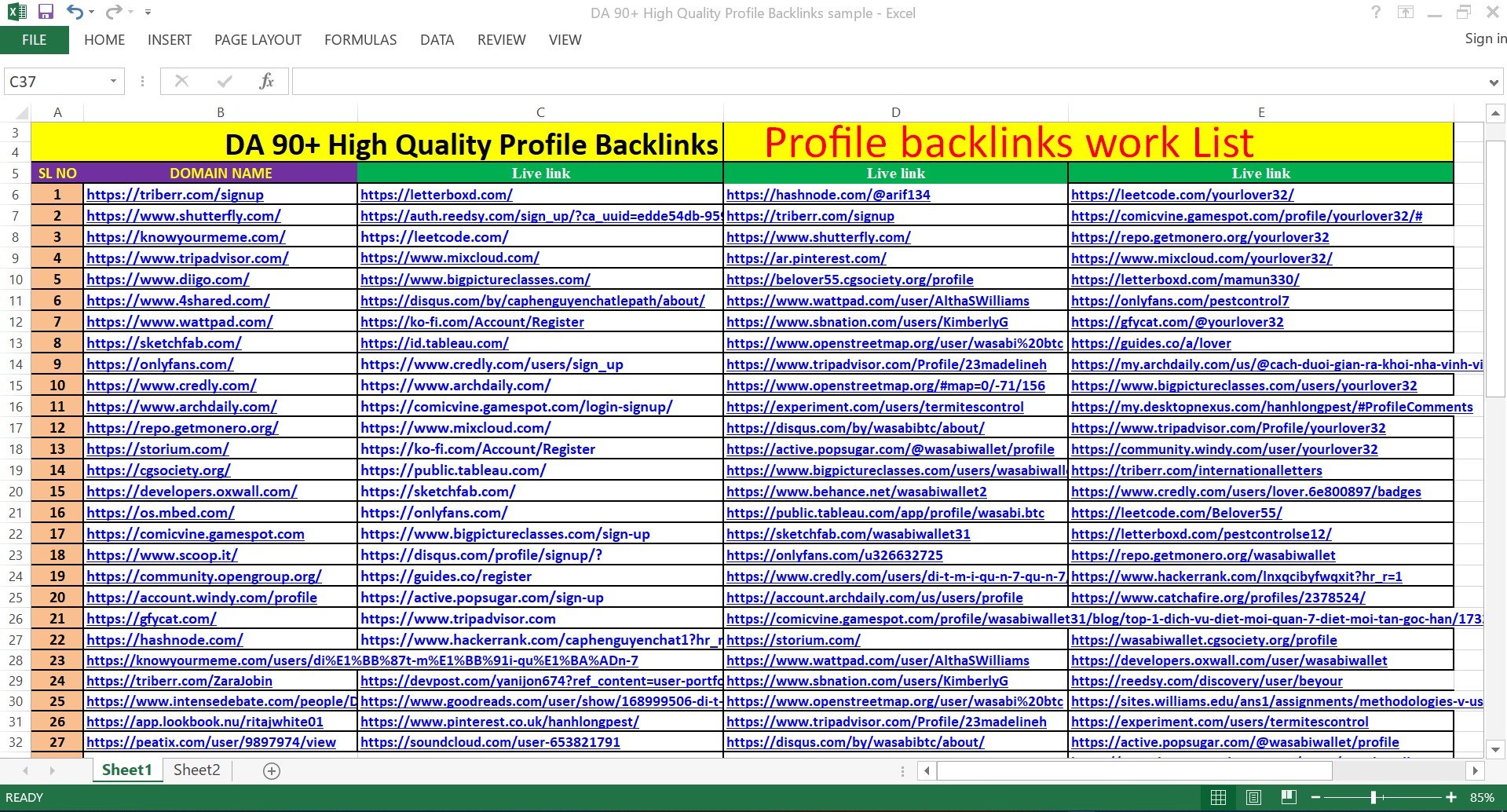Click the Redo icon
This screenshot has height=812, width=1507.
click(114, 12)
